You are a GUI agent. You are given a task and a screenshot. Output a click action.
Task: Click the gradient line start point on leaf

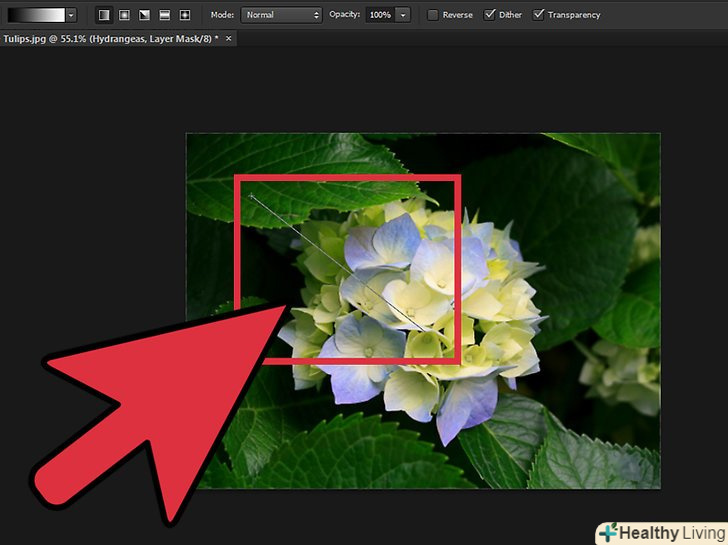[250, 196]
